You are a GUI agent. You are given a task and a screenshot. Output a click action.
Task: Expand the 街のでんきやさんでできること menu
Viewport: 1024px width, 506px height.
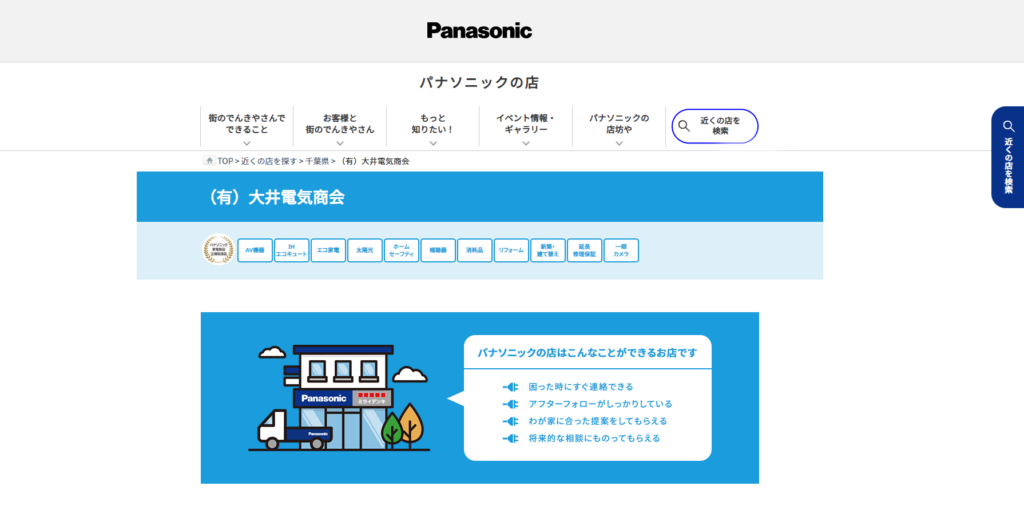246,127
